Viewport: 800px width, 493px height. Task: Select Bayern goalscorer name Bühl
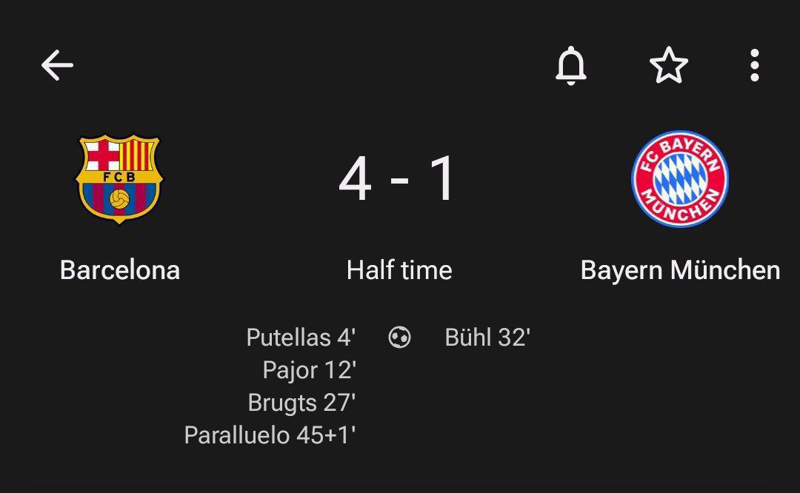click(468, 338)
